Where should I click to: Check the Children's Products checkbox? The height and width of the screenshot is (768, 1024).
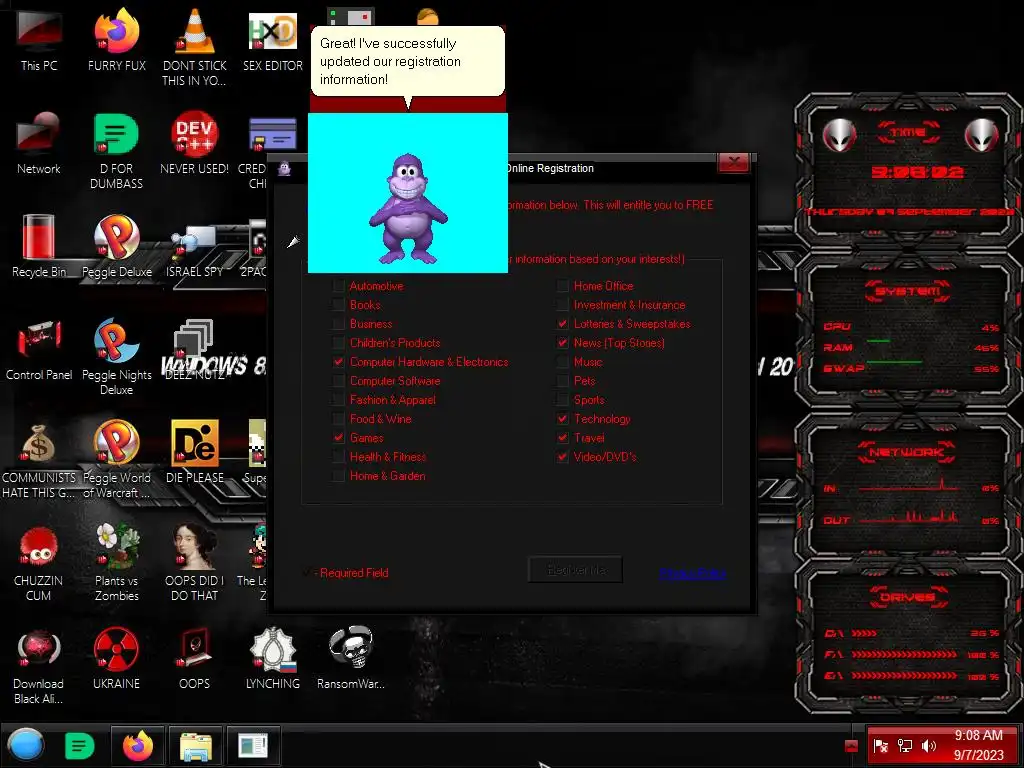coord(338,342)
